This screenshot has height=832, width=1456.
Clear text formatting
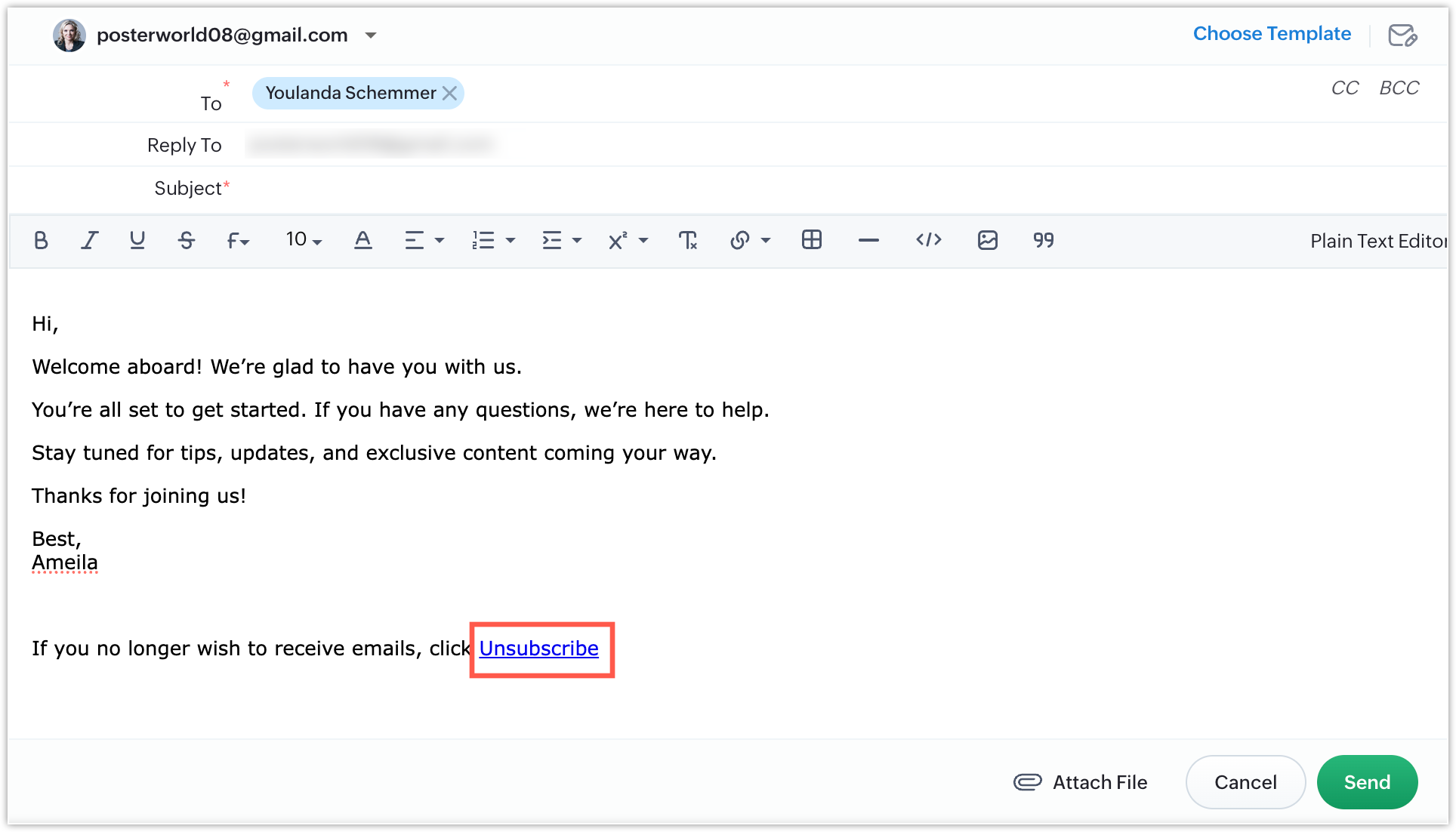[x=687, y=240]
